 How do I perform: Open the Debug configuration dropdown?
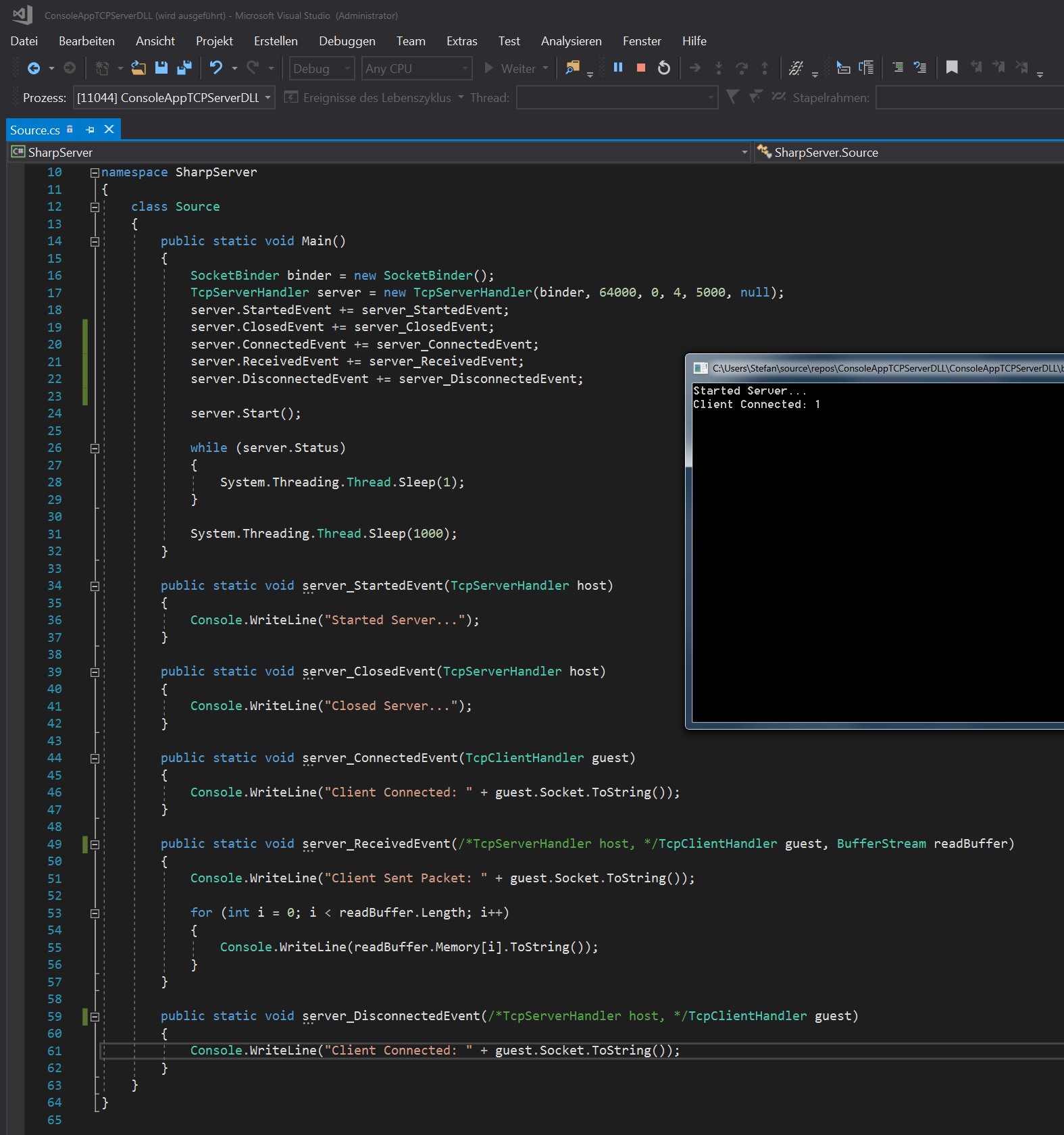[322, 68]
